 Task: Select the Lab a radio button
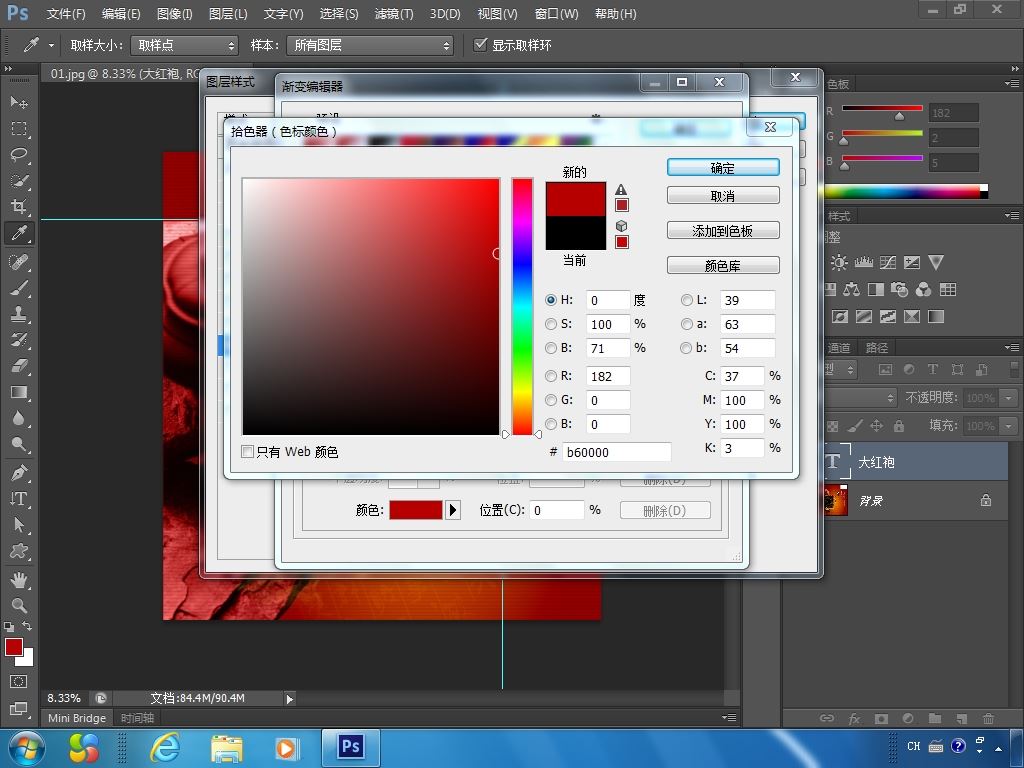pos(686,324)
